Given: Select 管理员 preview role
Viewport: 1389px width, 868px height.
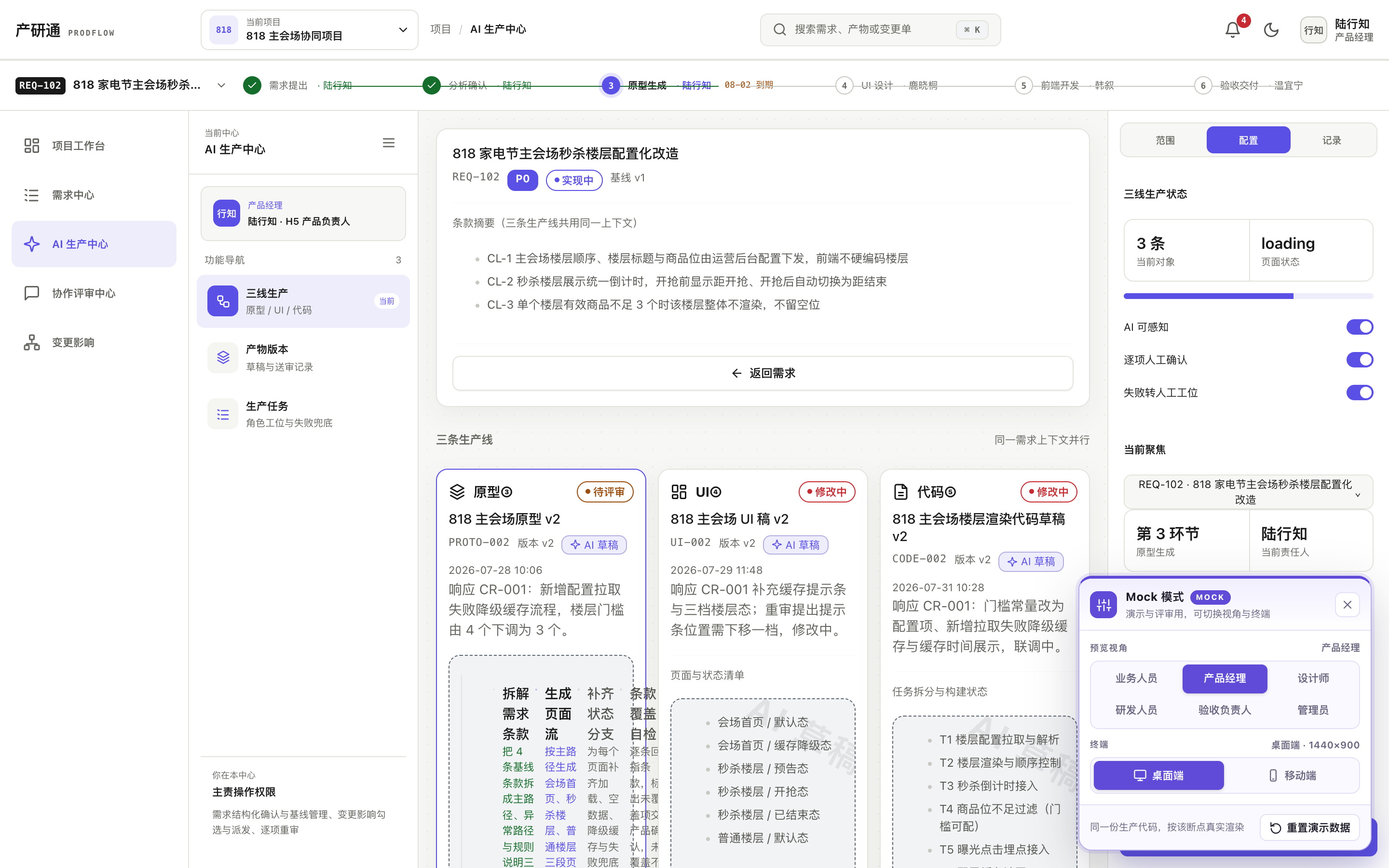Looking at the screenshot, I should tap(1313, 710).
